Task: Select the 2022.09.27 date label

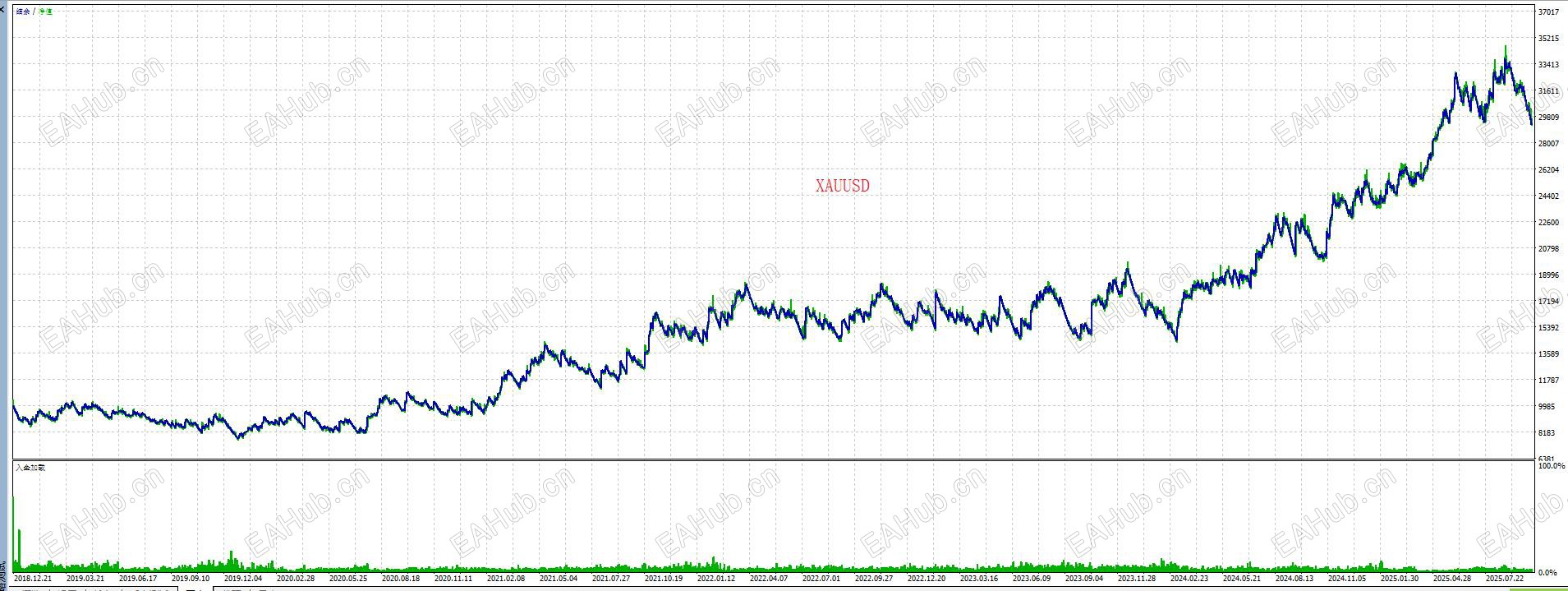Action: 874,579
